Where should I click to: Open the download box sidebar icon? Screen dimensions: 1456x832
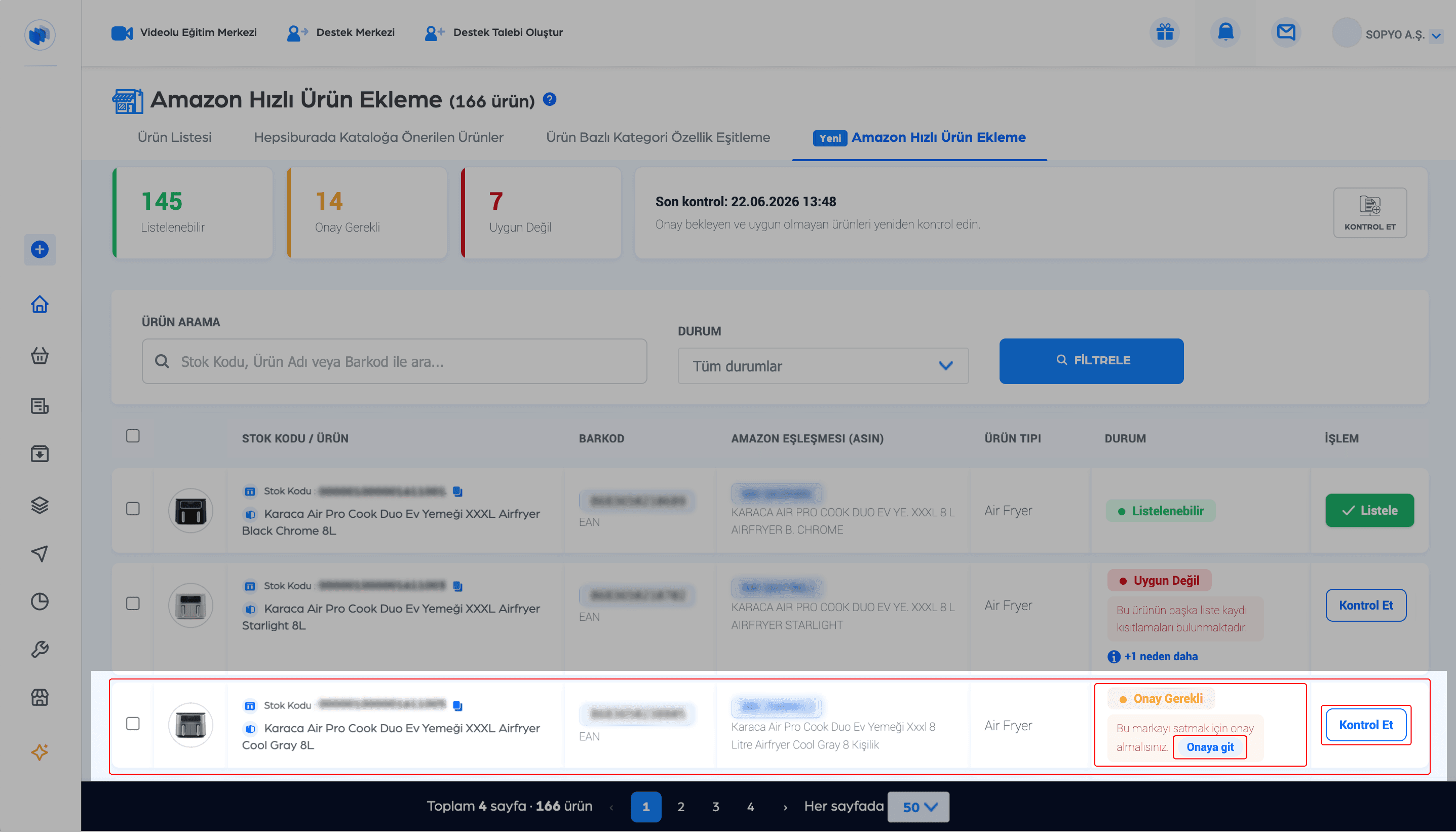[x=40, y=453]
